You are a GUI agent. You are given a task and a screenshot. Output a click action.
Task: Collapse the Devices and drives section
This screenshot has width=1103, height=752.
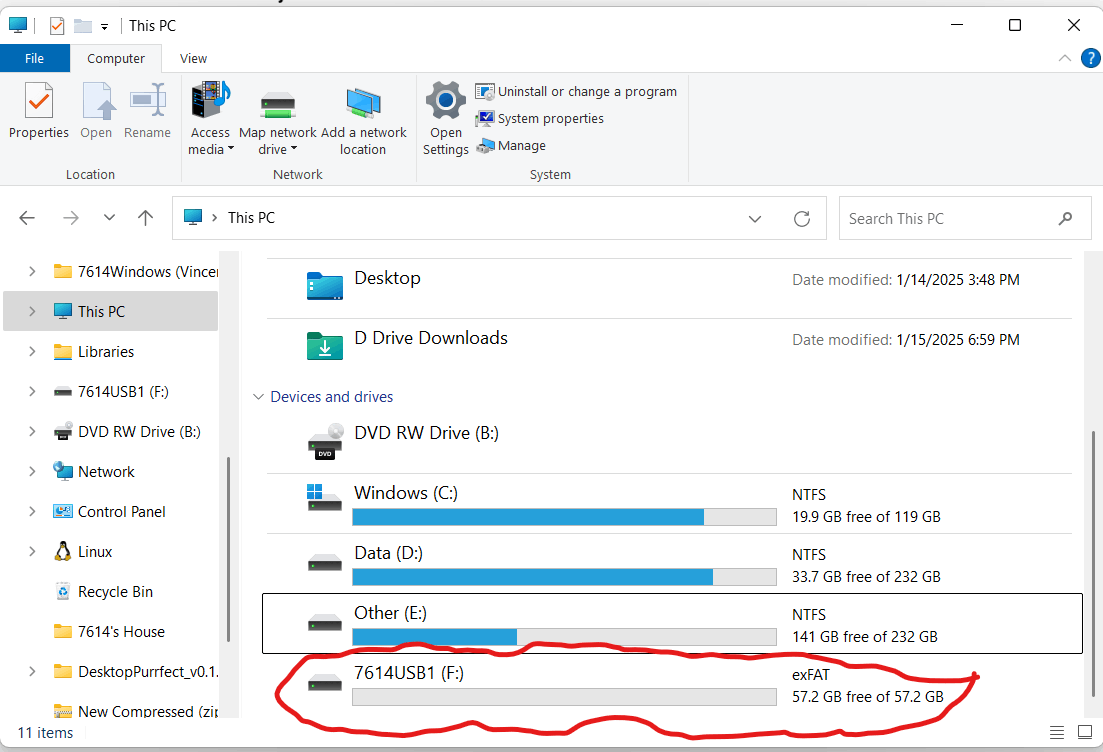pos(259,396)
